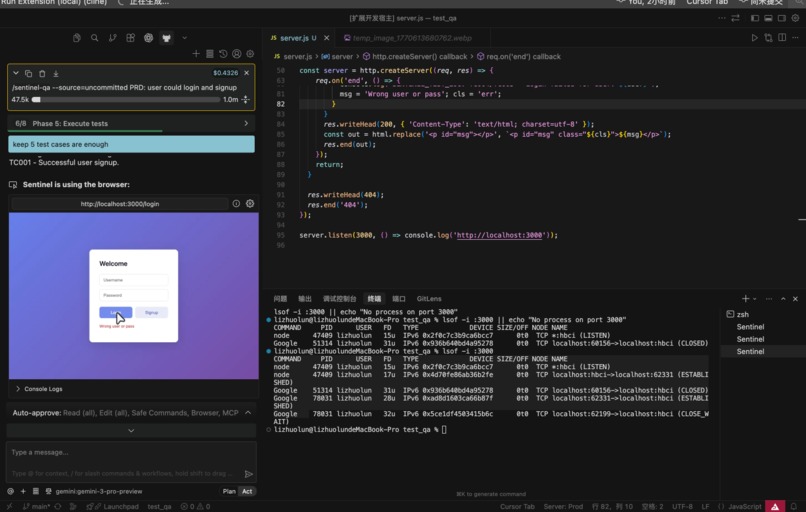Screen dimensions: 806x512
Task: Open new terminal dropdown arrow
Action: (x=755, y=299)
